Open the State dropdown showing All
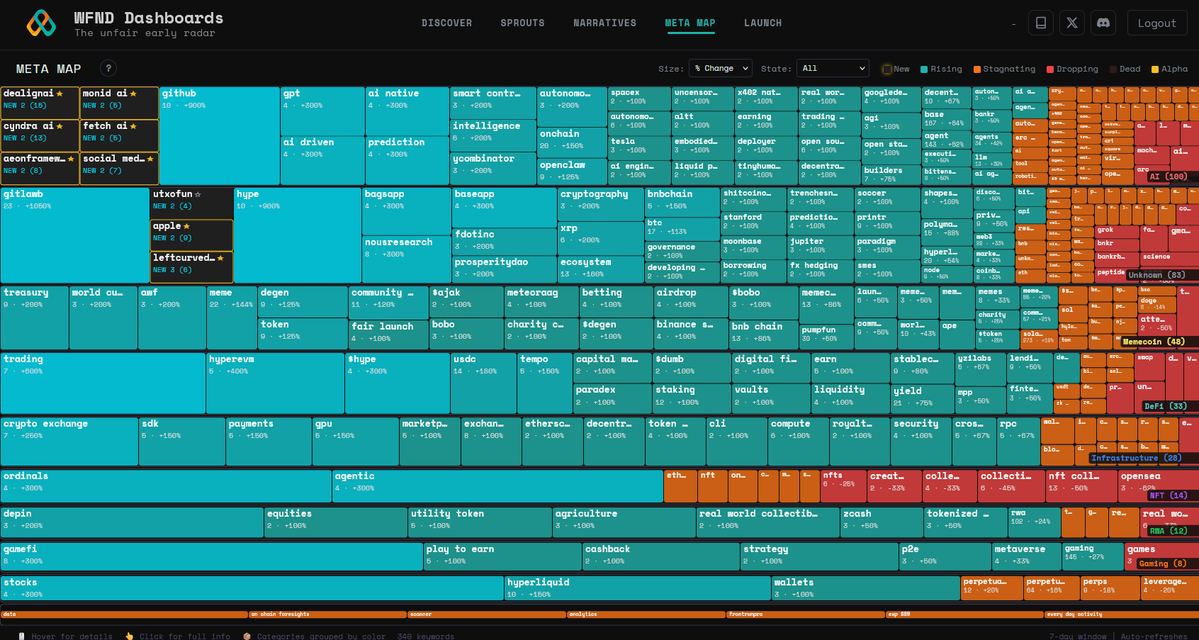Viewport: 1199px width, 640px height. (x=833, y=68)
